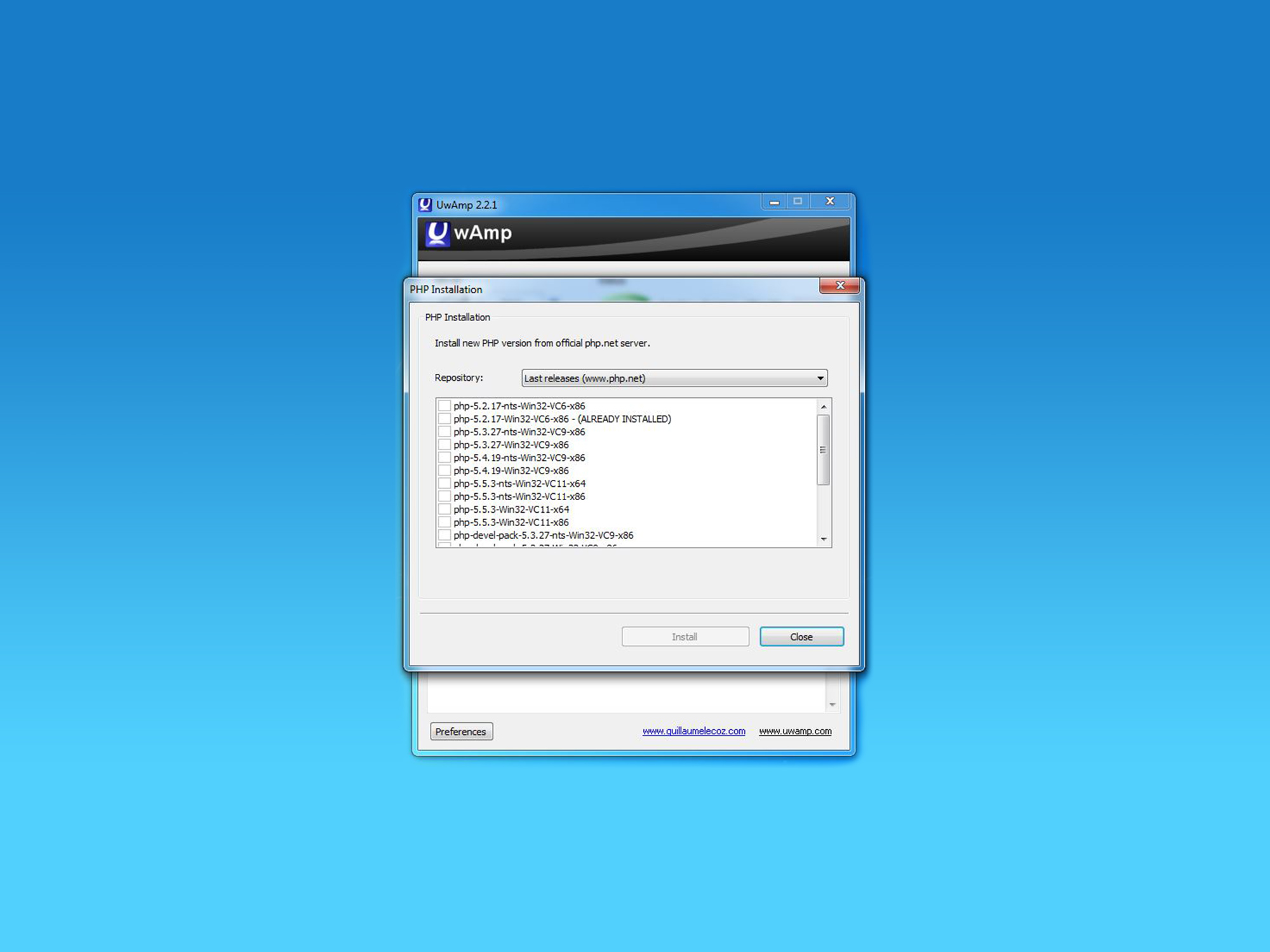The width and height of the screenshot is (1270, 952).
Task: Close the UwAmp 2.2.1 window
Action: point(829,202)
